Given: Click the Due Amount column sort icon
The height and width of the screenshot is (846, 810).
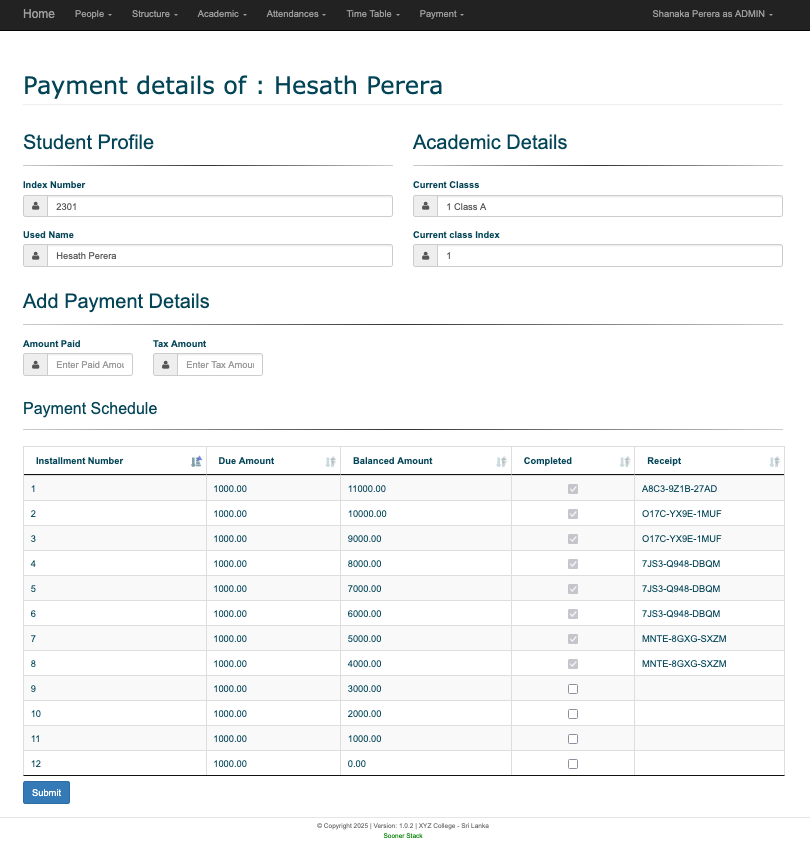Looking at the screenshot, I should tap(330, 461).
